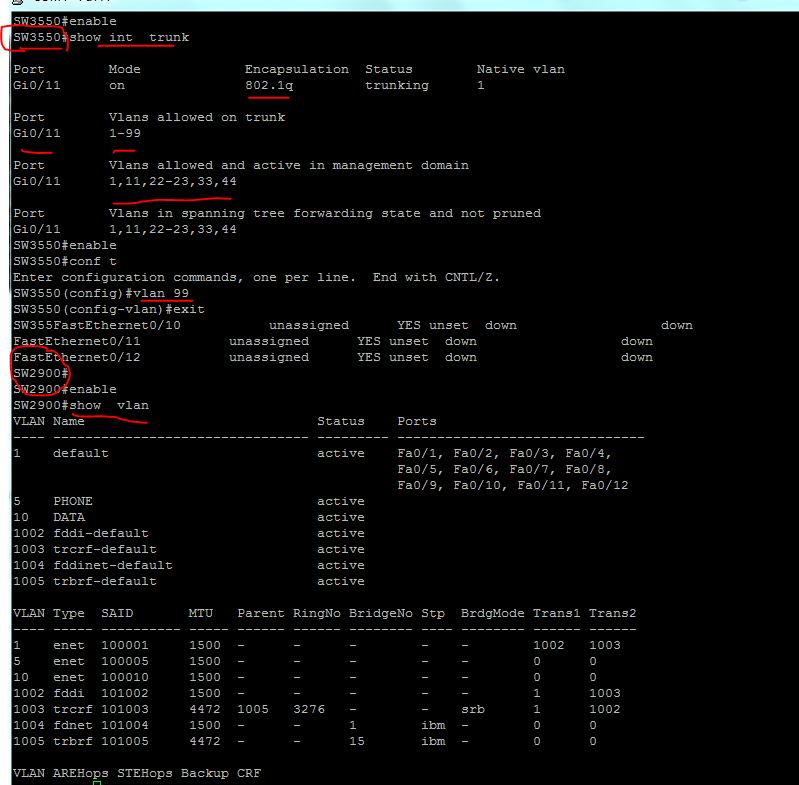Click the "trunking" status value
Viewport: 799px width, 785px height.
pyautogui.click(x=397, y=85)
